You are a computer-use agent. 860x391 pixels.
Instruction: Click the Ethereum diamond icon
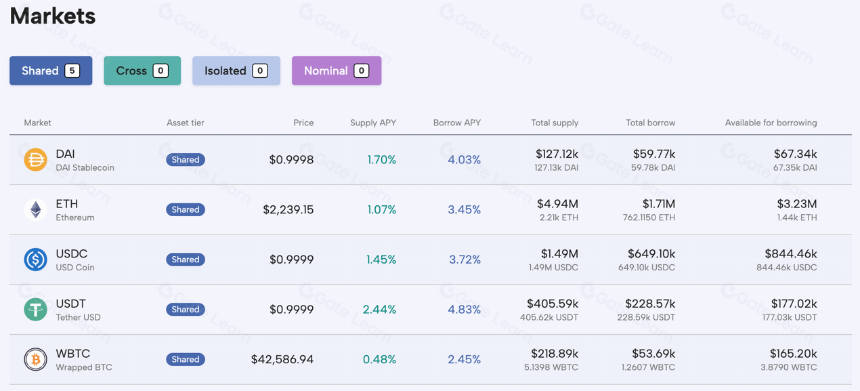pyautogui.click(x=35, y=209)
